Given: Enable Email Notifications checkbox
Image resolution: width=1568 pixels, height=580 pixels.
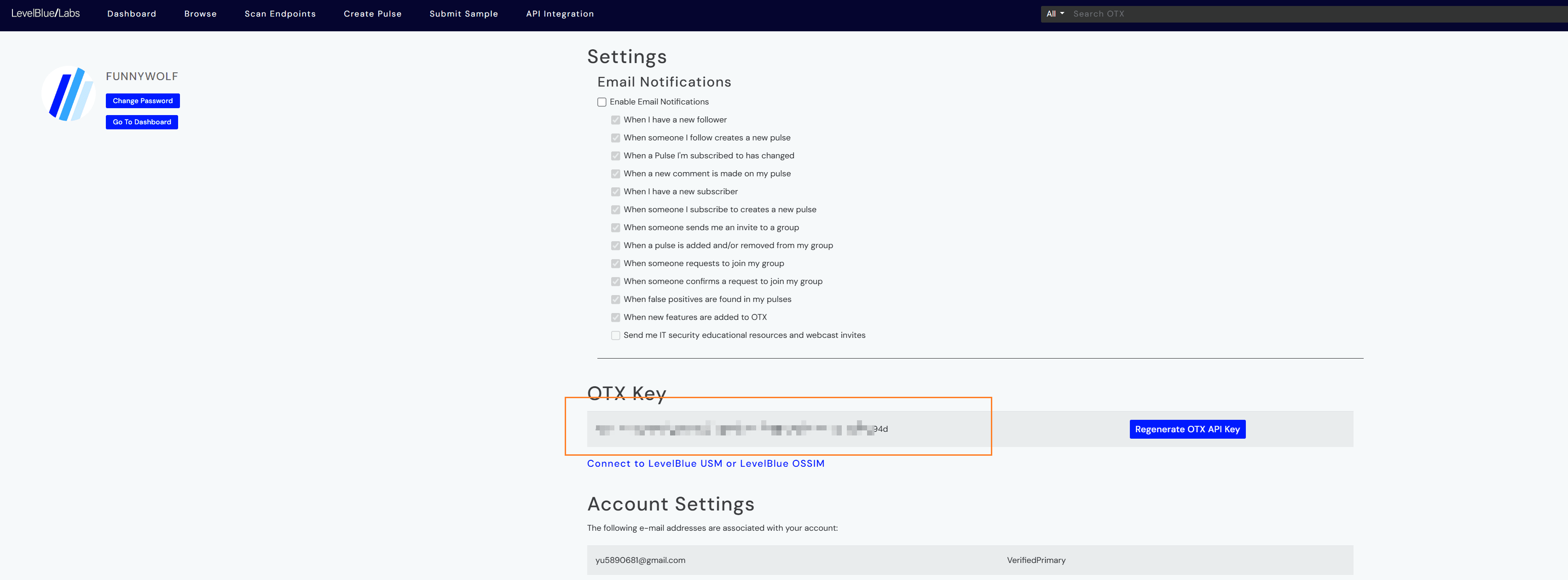Looking at the screenshot, I should click(x=602, y=102).
